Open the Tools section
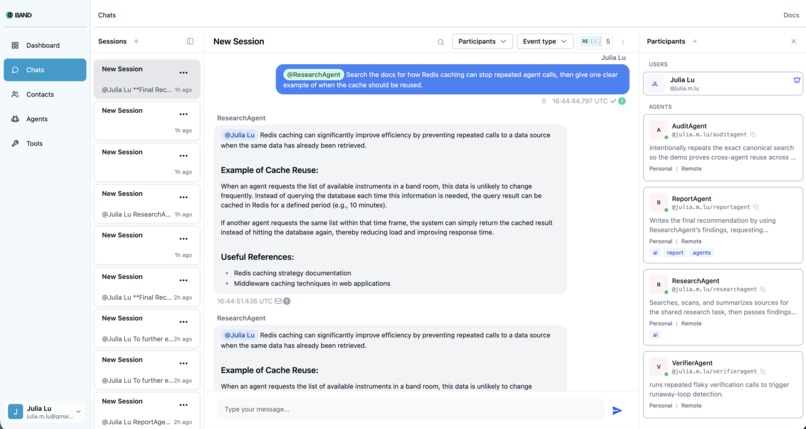 click(x=45, y=143)
